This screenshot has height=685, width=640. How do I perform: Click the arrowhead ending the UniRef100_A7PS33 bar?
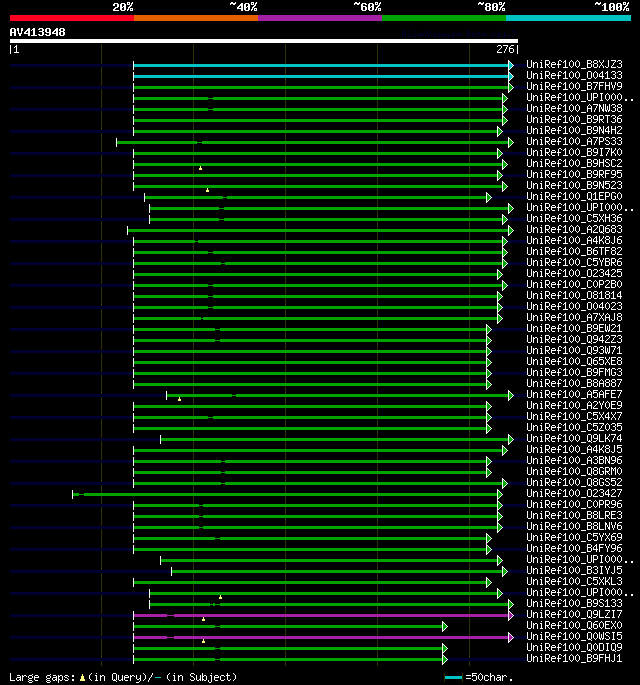point(511,142)
